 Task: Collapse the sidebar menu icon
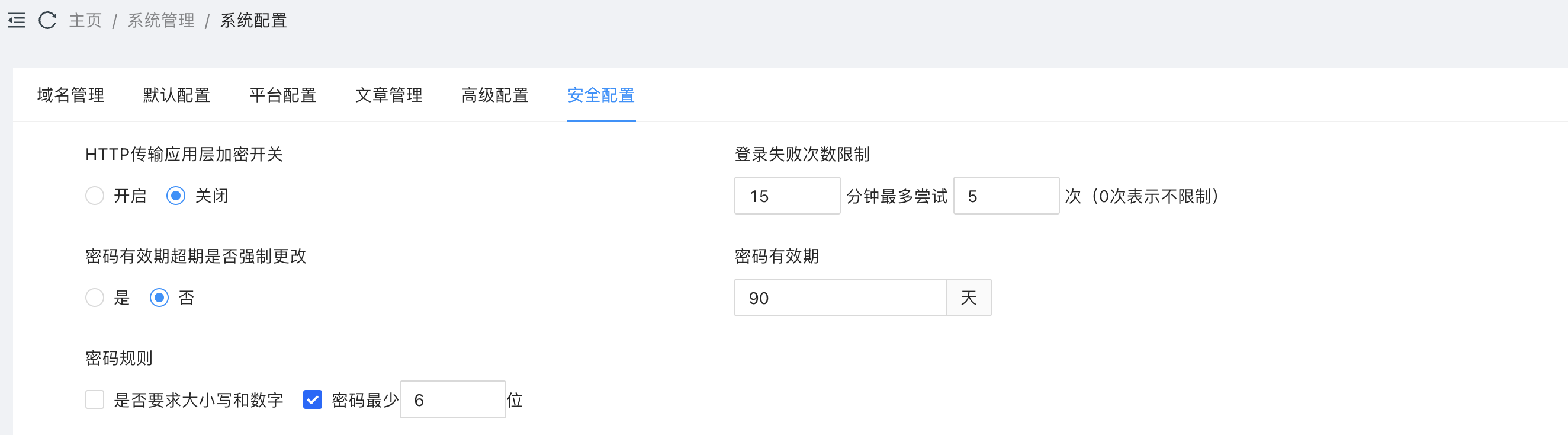(17, 21)
